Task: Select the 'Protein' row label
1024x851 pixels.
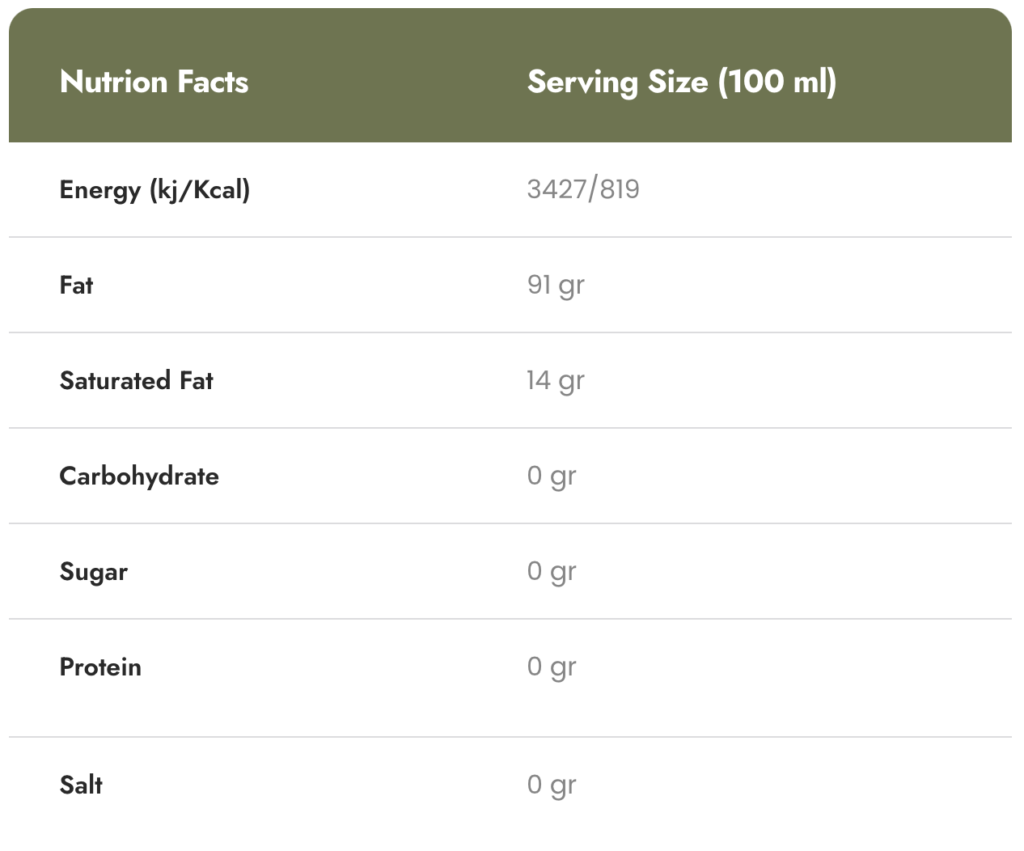Action: (x=100, y=667)
